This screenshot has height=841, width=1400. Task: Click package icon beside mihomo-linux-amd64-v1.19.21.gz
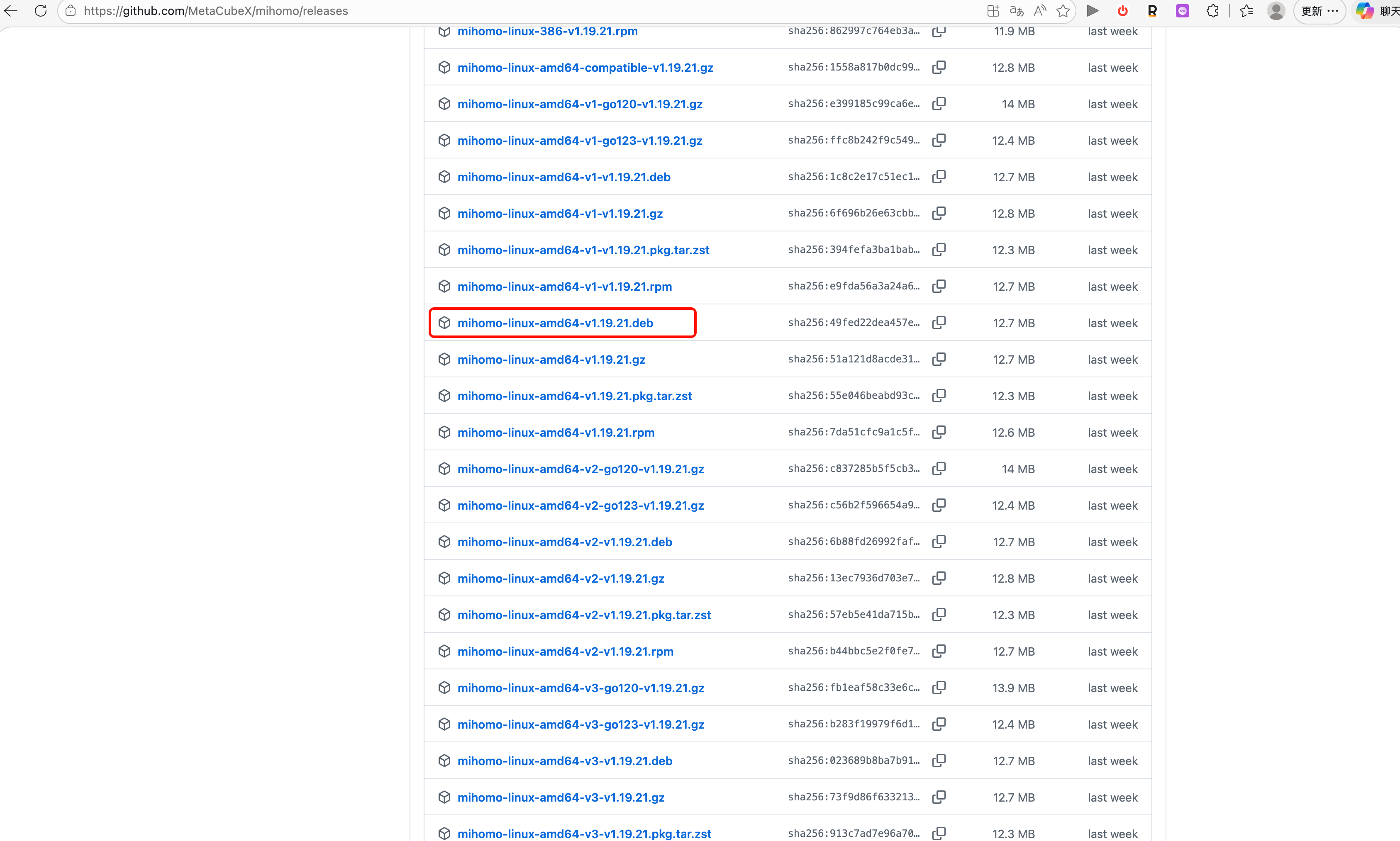pyautogui.click(x=444, y=359)
